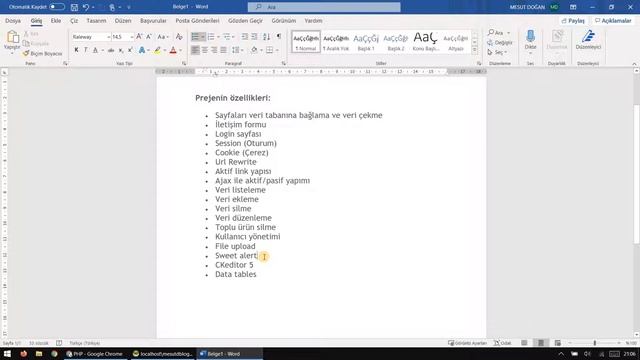Click the Yapıştır paste icon
Screen dimensions: 640x360
(12, 37)
